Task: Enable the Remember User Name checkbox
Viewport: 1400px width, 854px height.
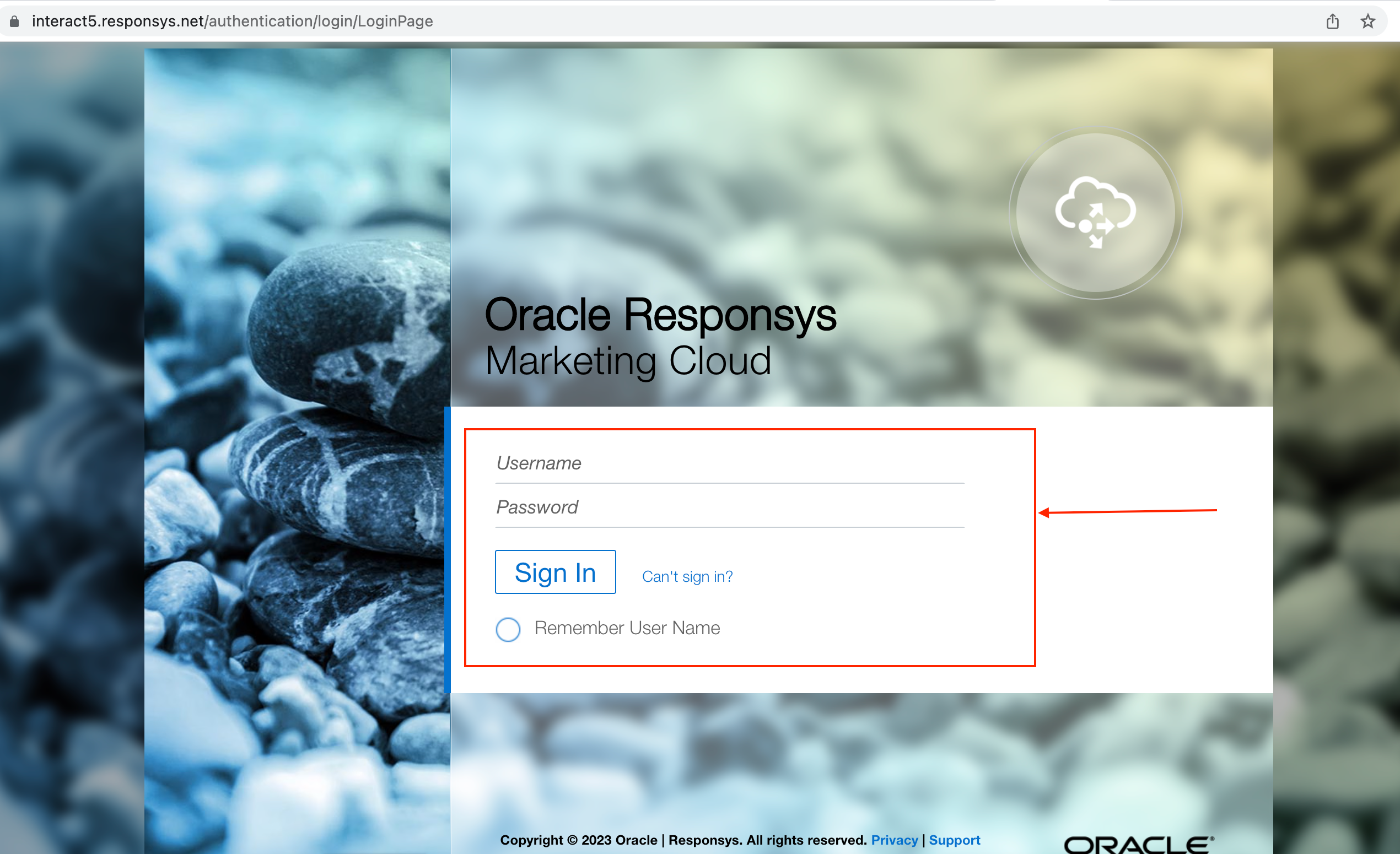Action: tap(508, 629)
